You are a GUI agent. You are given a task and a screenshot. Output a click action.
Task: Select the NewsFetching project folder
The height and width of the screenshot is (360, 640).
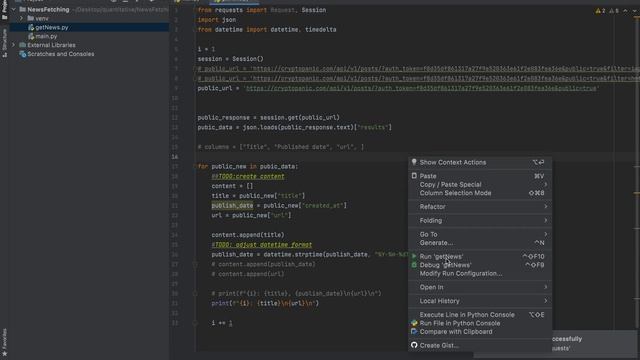(x=48, y=9)
